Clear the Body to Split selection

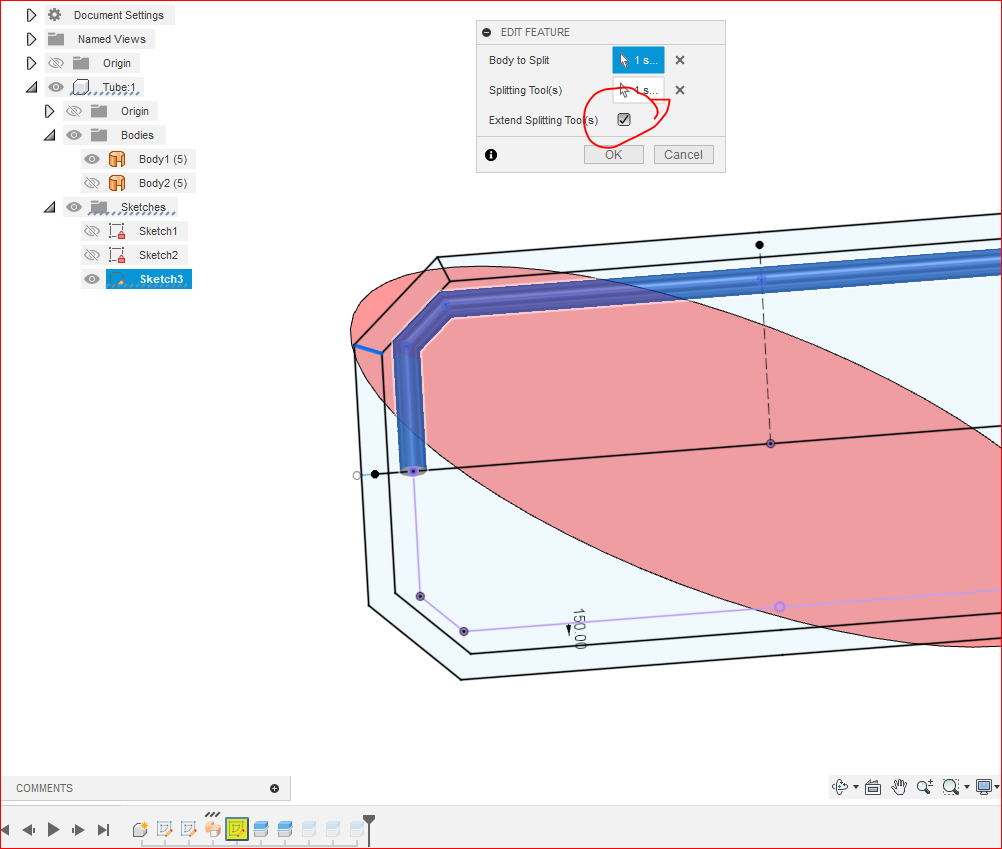tap(680, 60)
